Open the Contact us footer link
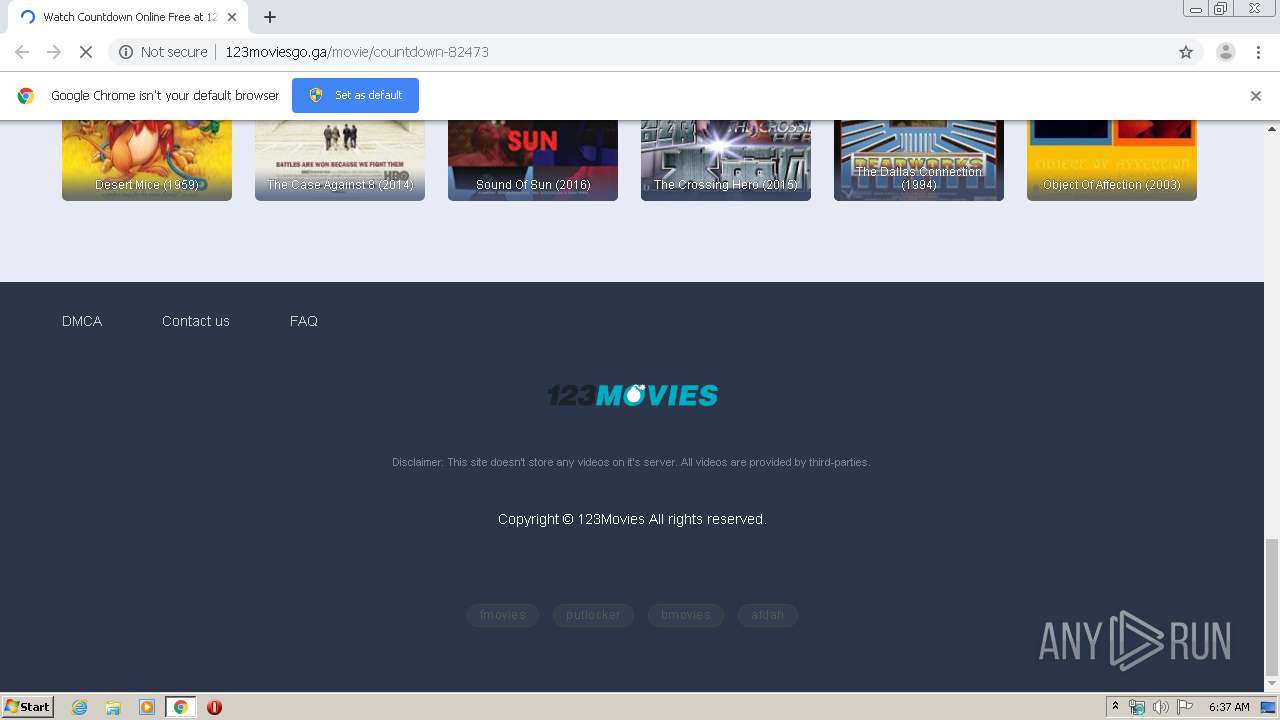The width and height of the screenshot is (1280, 720). pyautogui.click(x=196, y=321)
